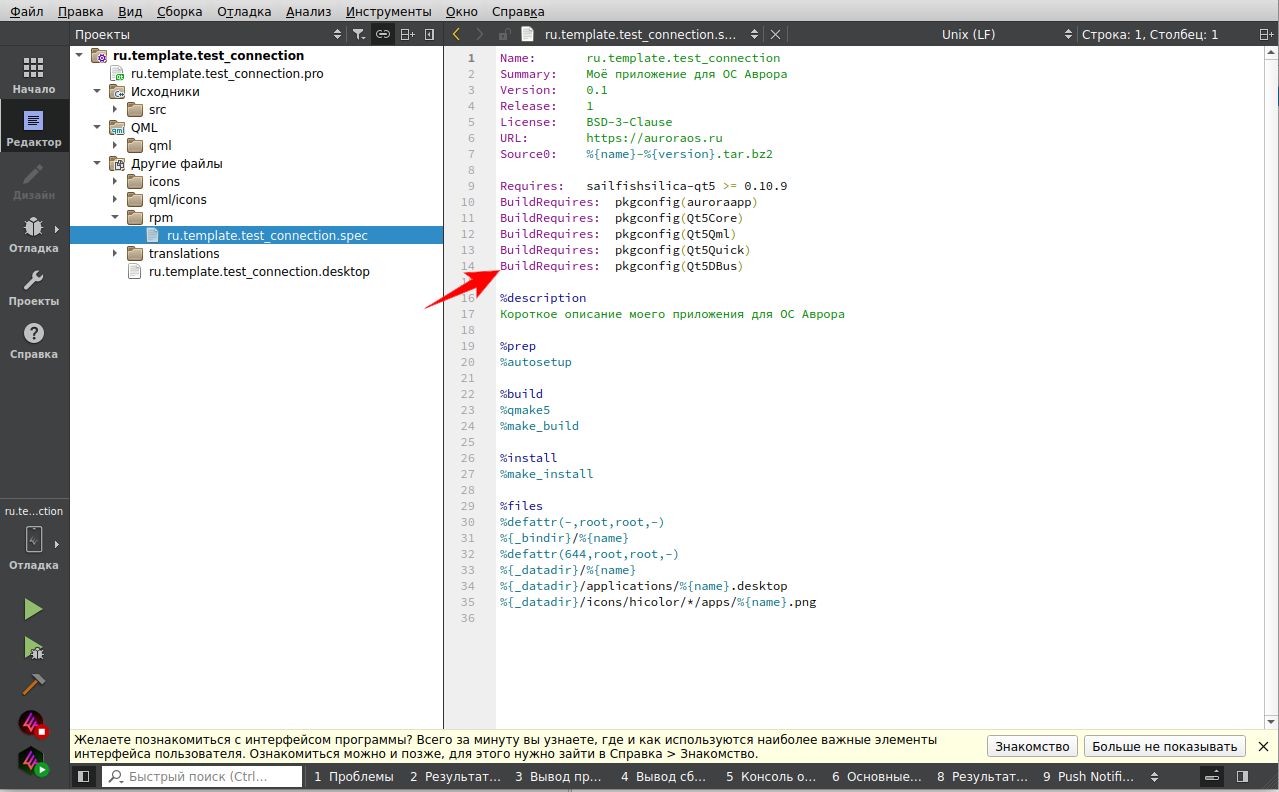This screenshot has width=1279, height=792.
Task: Build the project with the hammer icon
Action: (x=33, y=685)
